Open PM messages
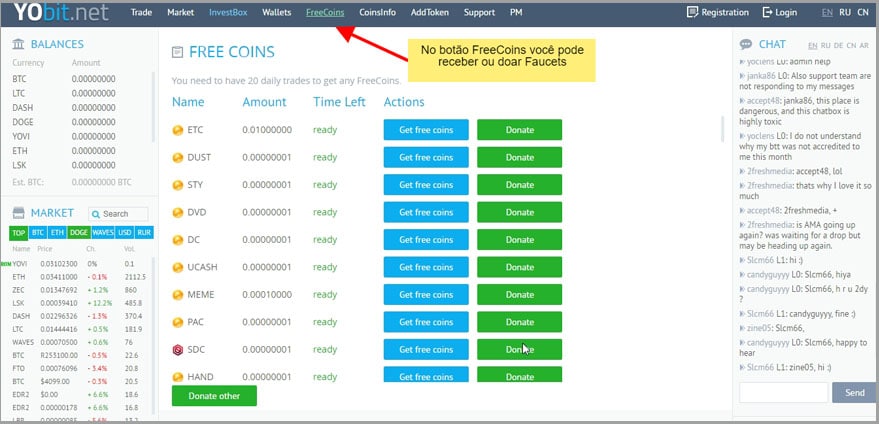The width and height of the screenshot is (879, 424). pyautogui.click(x=516, y=12)
